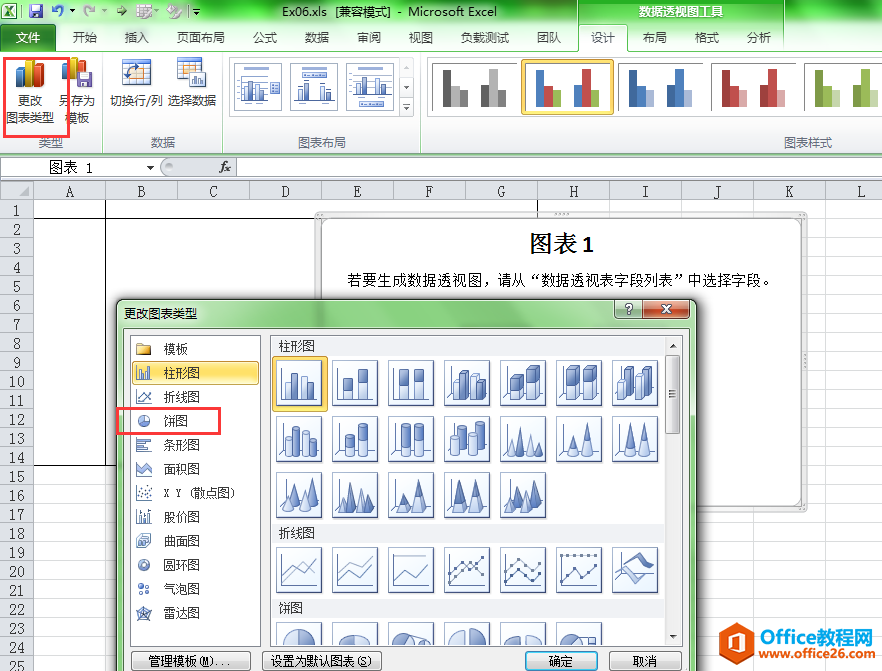The height and width of the screenshot is (671, 882).
Task: Select 雷达图 in chart type list
Action: click(195, 613)
